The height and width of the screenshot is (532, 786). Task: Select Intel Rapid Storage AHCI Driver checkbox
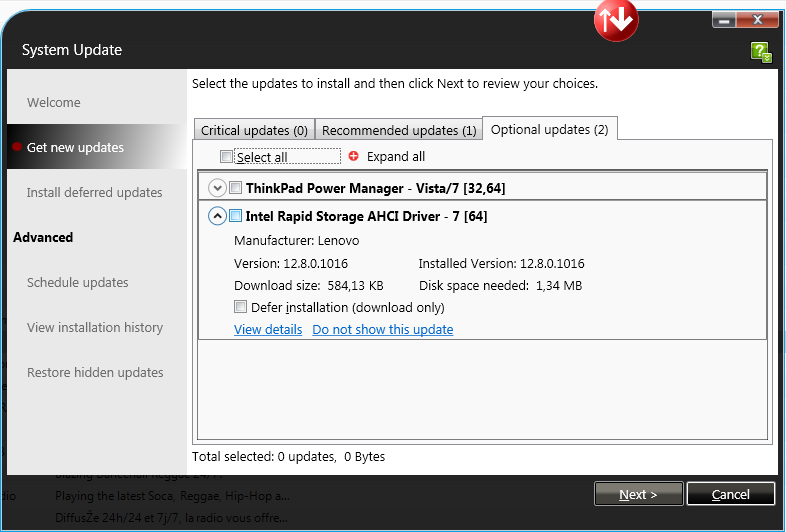tap(235, 215)
